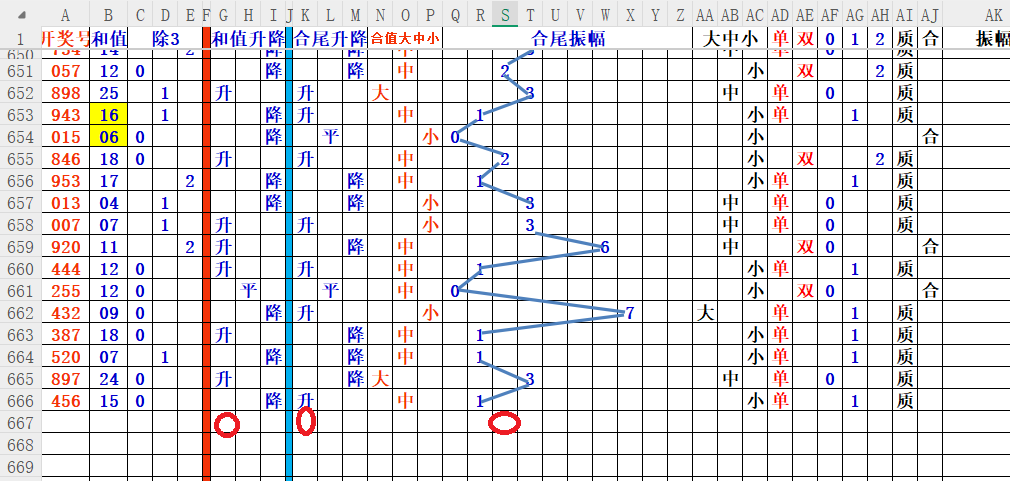The width and height of the screenshot is (1010, 481).
Task: Click sum value 25 in row 652
Action: tap(108, 93)
